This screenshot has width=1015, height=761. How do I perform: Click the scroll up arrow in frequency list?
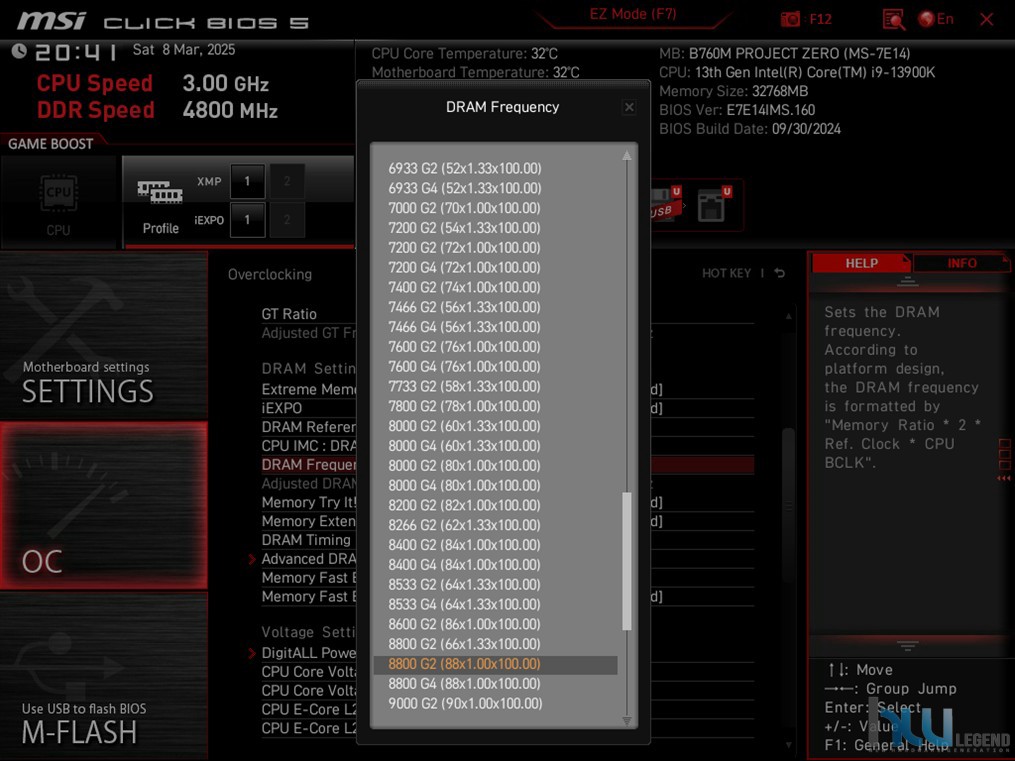pyautogui.click(x=627, y=155)
